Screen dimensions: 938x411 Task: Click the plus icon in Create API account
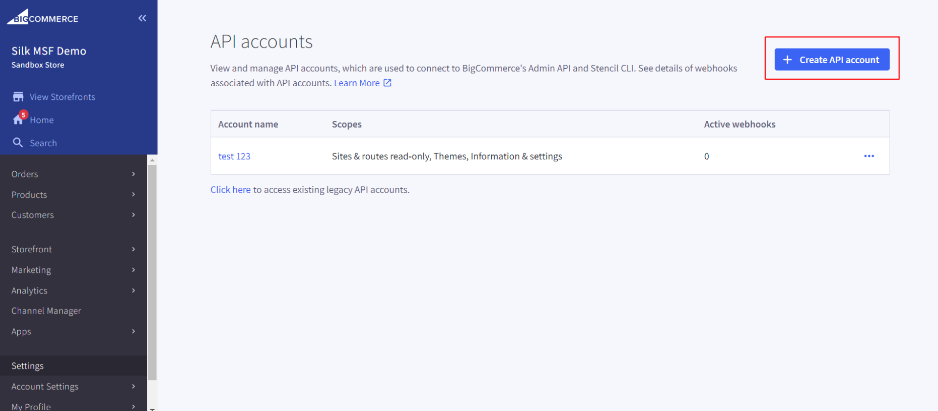(x=787, y=60)
